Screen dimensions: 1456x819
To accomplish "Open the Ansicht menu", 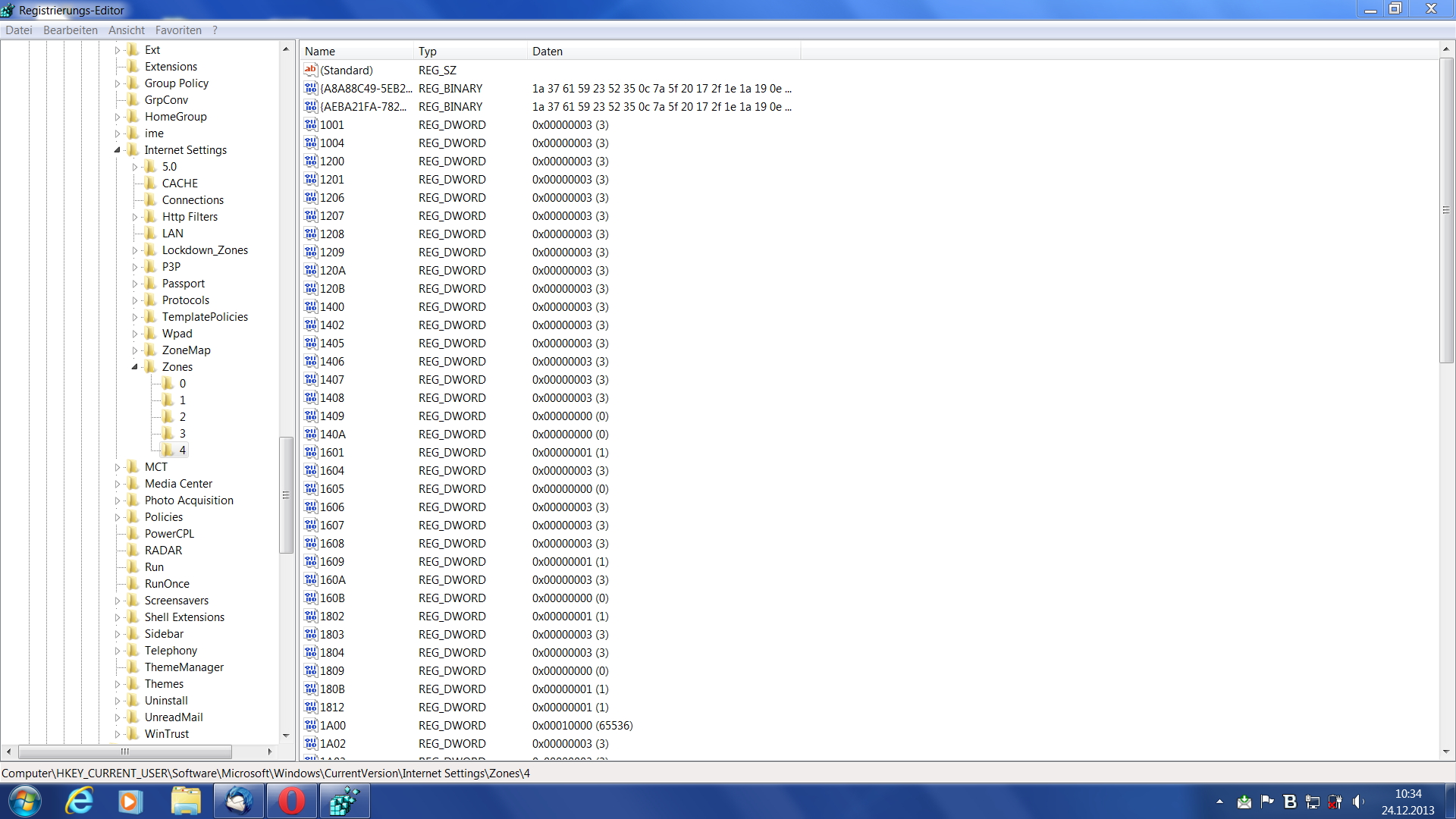I will click(x=126, y=30).
